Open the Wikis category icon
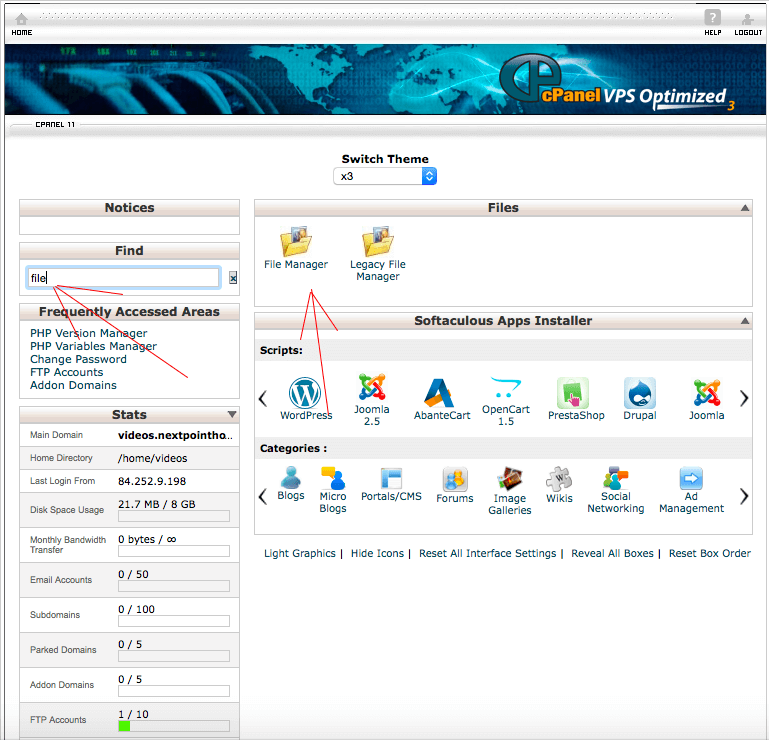Image resolution: width=769 pixels, height=740 pixels. coord(559,479)
